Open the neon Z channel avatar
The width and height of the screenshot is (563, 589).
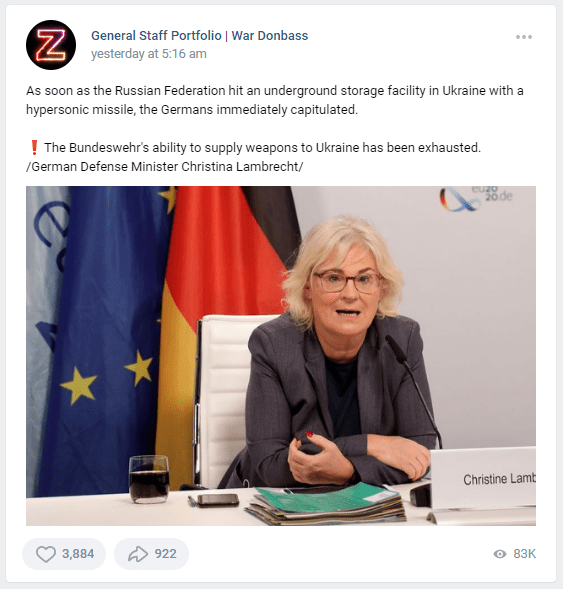click(x=51, y=45)
